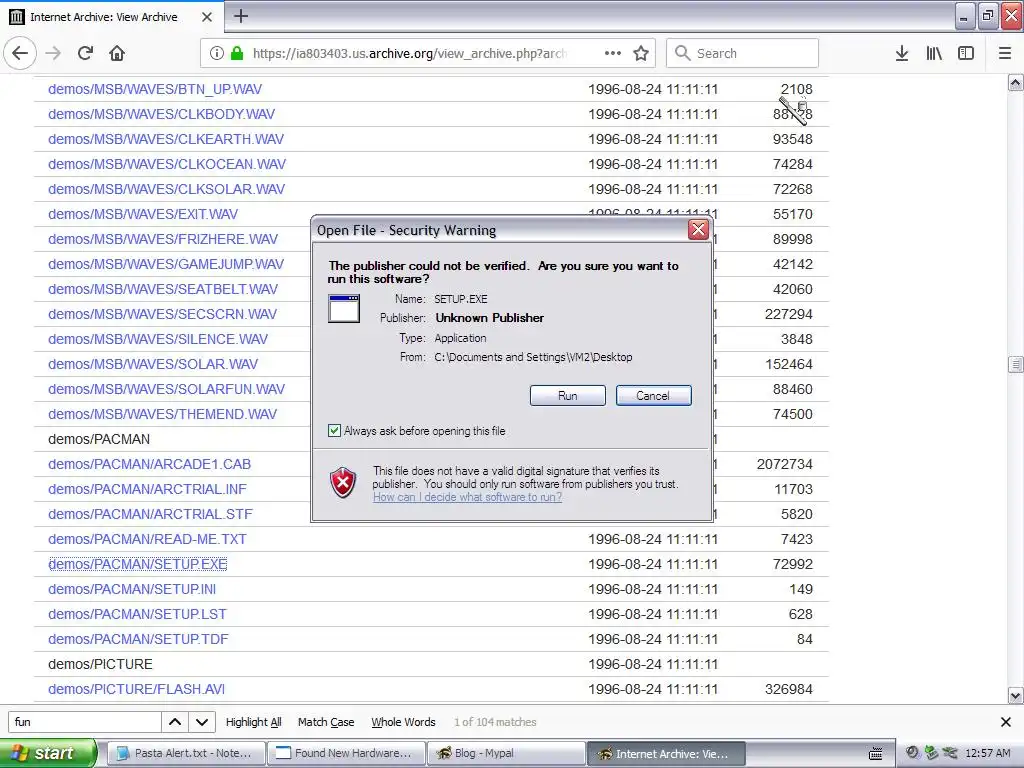Click the first system tray icon
Viewport: 1024px width, 768px height.
coord(912,753)
